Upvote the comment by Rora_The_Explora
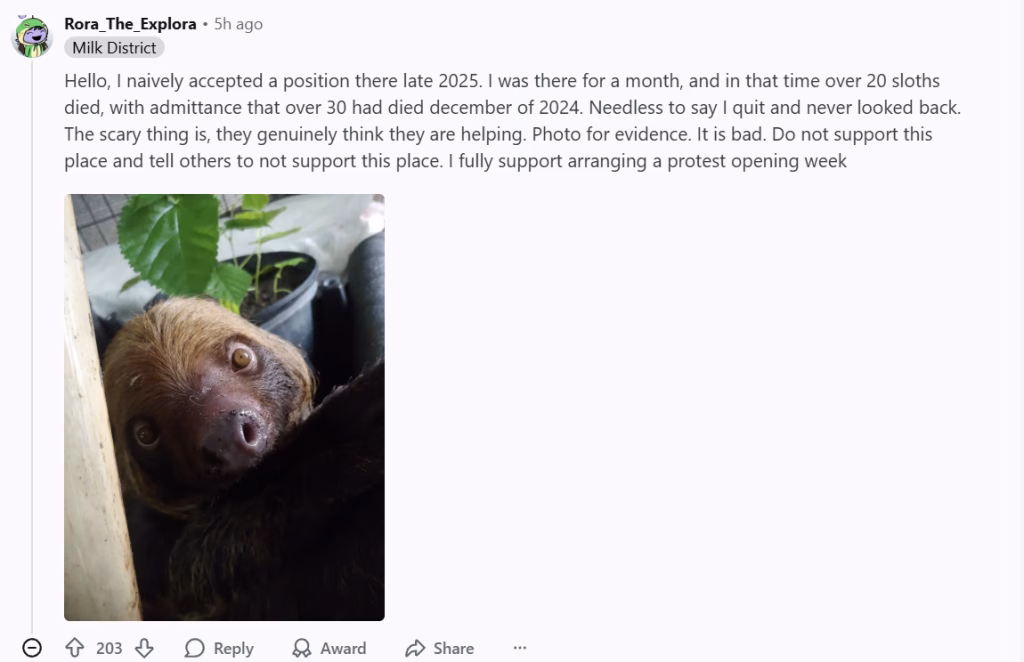This screenshot has height=662, width=1024. click(75, 648)
